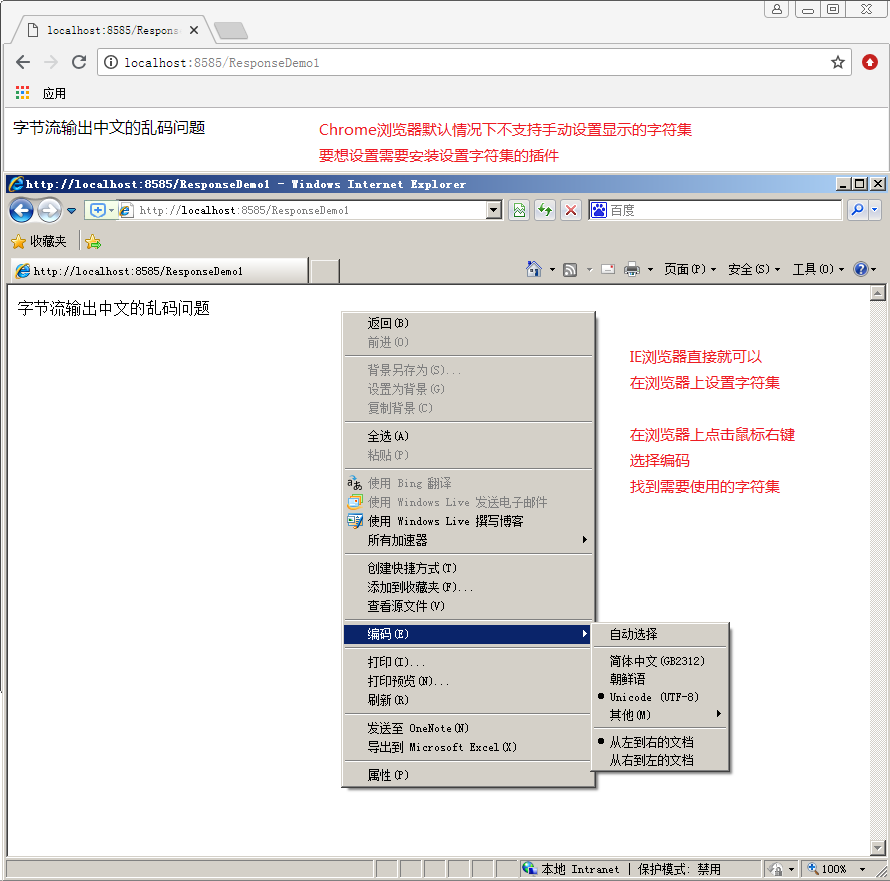Click Chrome back arrow button
The image size is (890, 881).
click(23, 62)
